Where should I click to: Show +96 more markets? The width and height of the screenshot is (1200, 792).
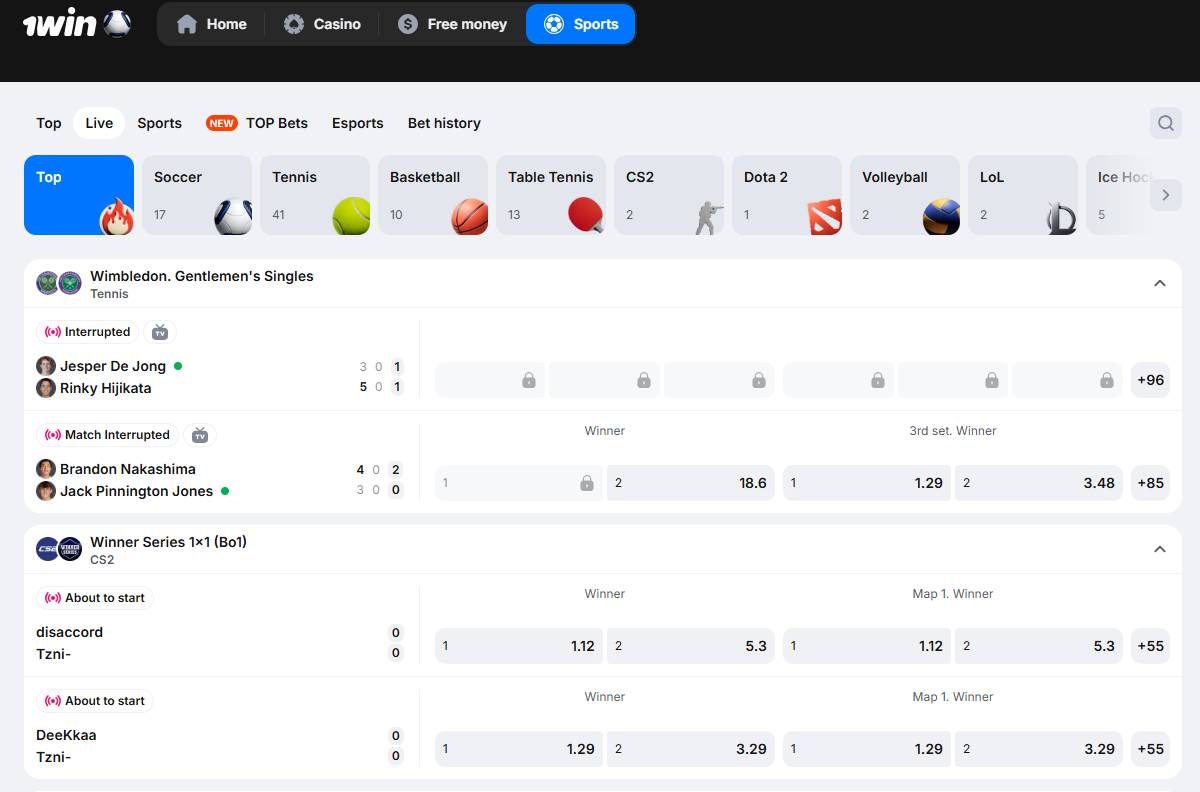pyautogui.click(x=1150, y=380)
